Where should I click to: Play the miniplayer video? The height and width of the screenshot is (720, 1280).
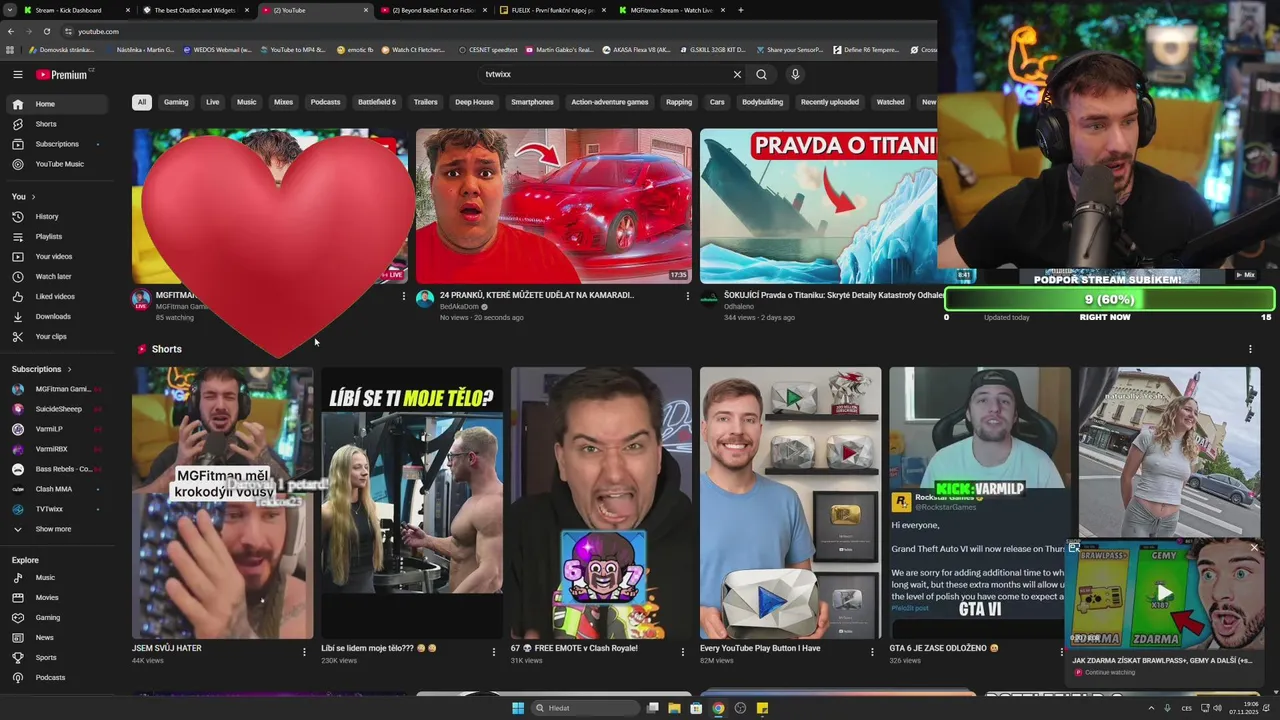click(x=1164, y=594)
